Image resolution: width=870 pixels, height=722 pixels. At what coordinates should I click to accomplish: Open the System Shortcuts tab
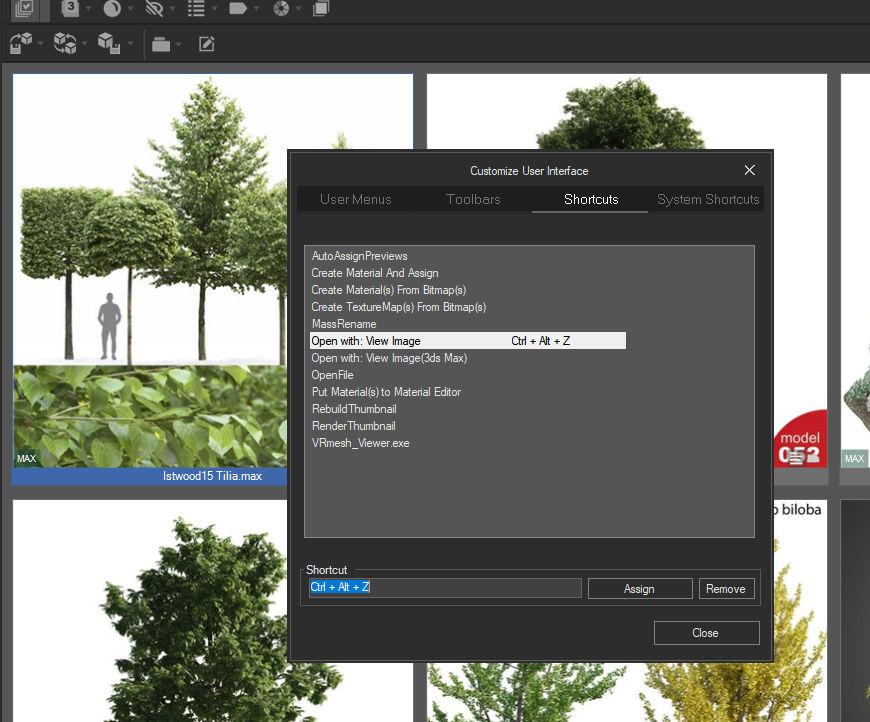[x=707, y=199]
